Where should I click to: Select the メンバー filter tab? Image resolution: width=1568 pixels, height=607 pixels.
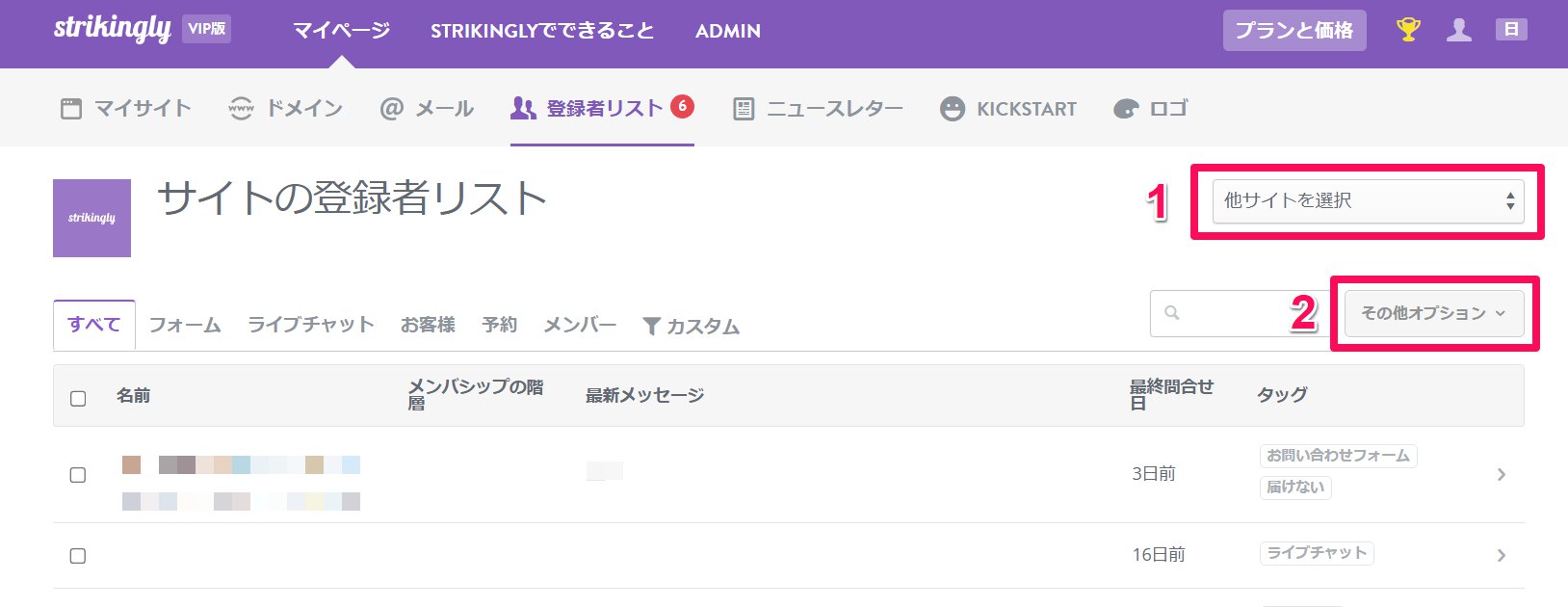tap(580, 326)
